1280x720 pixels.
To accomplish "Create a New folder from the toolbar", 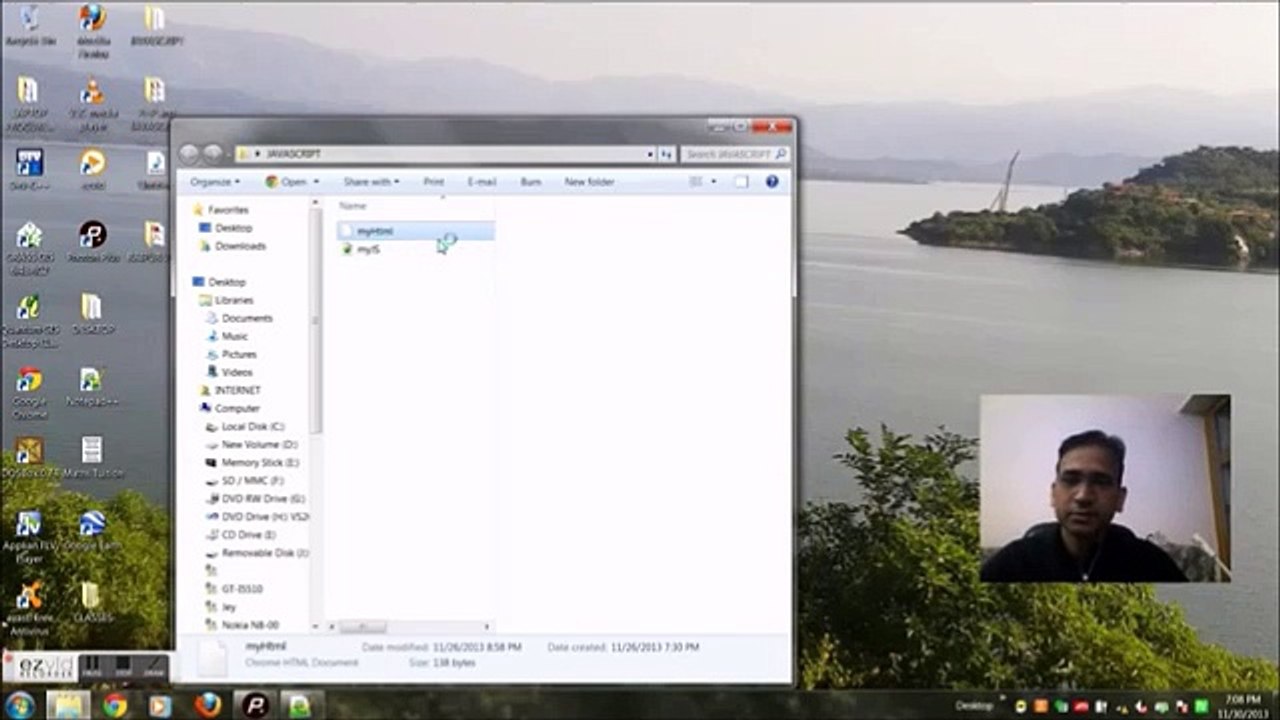I will pos(589,182).
